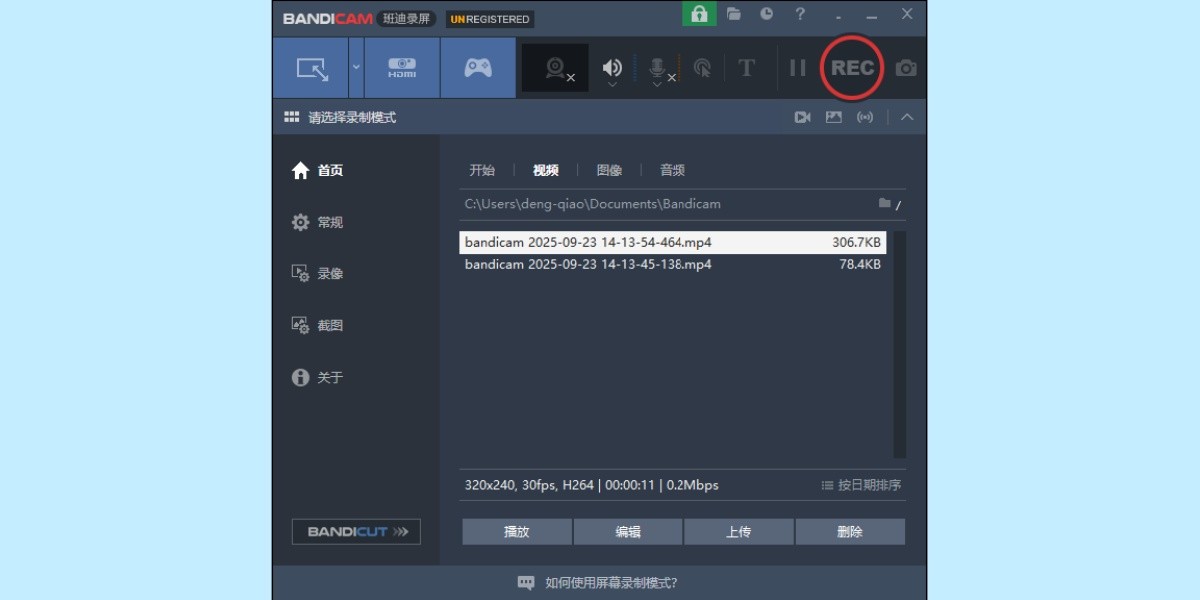Viewport: 1200px width, 600px height.
Task: Select the bandicam 14-13-45-138.mp4 recording
Action: coord(586,264)
